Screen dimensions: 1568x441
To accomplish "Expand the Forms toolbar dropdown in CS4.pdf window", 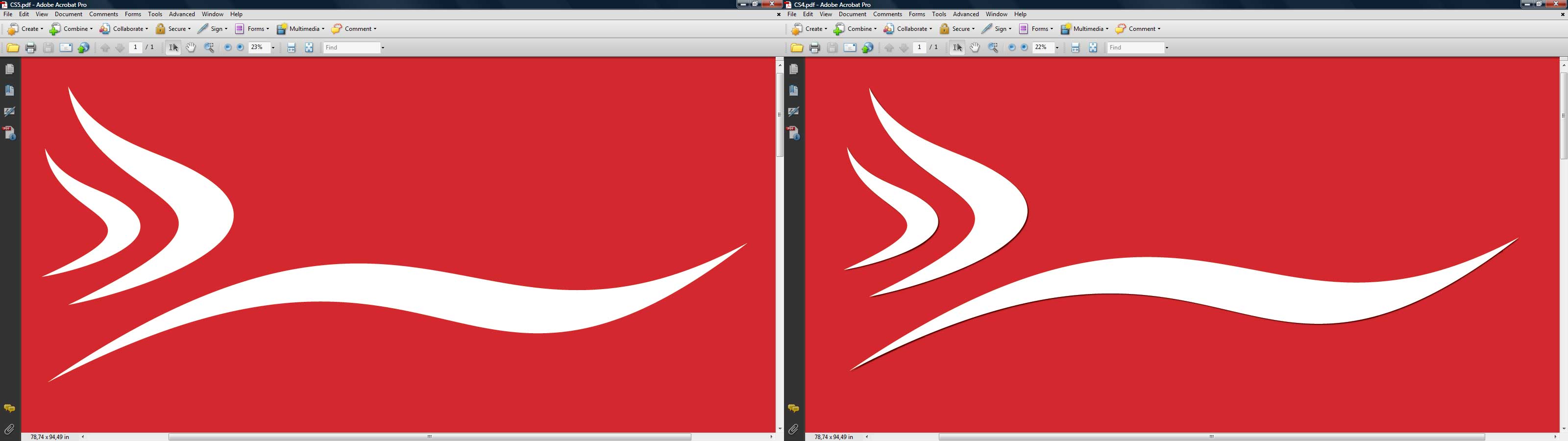I will (1052, 28).
